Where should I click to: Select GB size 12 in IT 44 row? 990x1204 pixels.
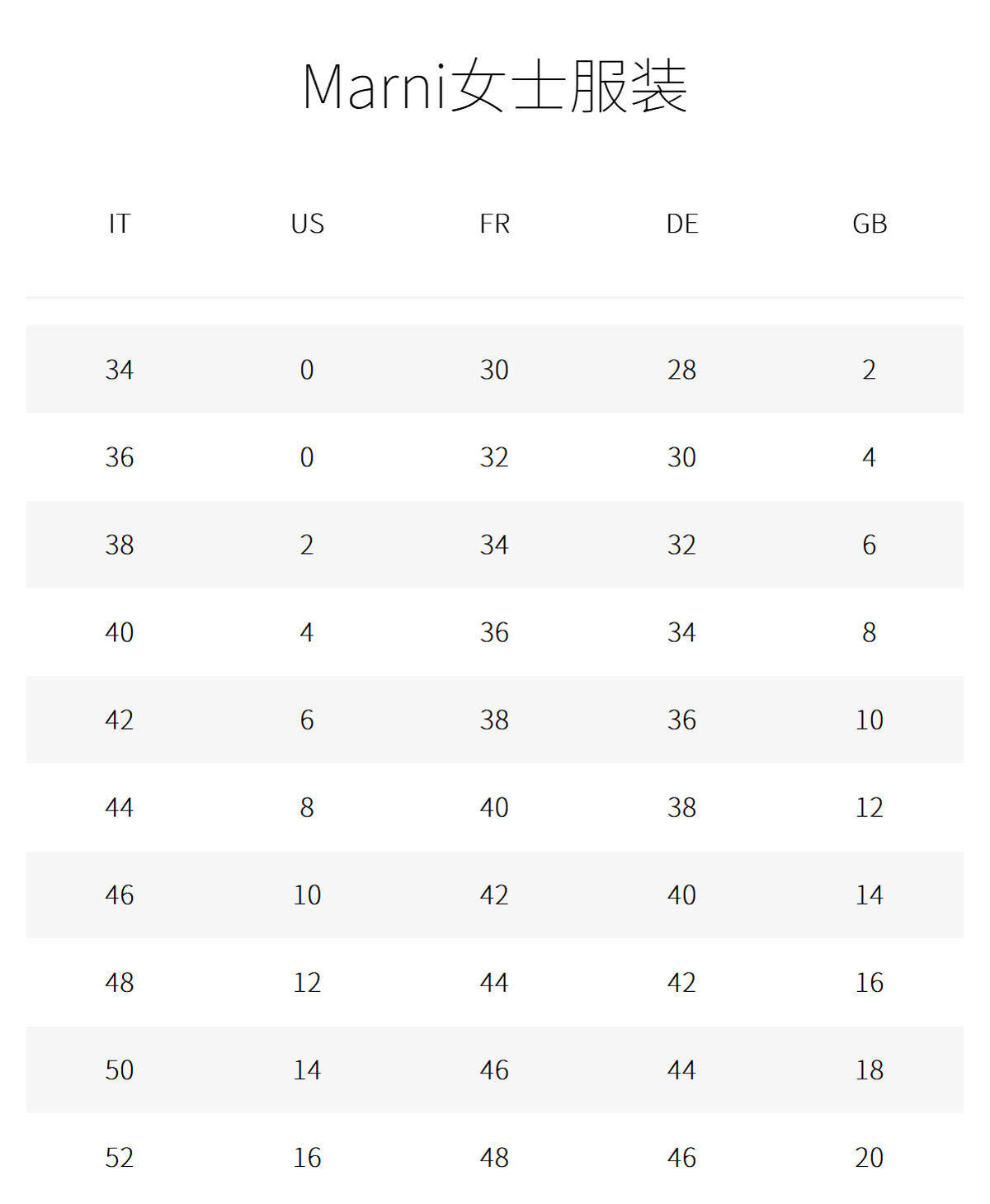point(870,807)
